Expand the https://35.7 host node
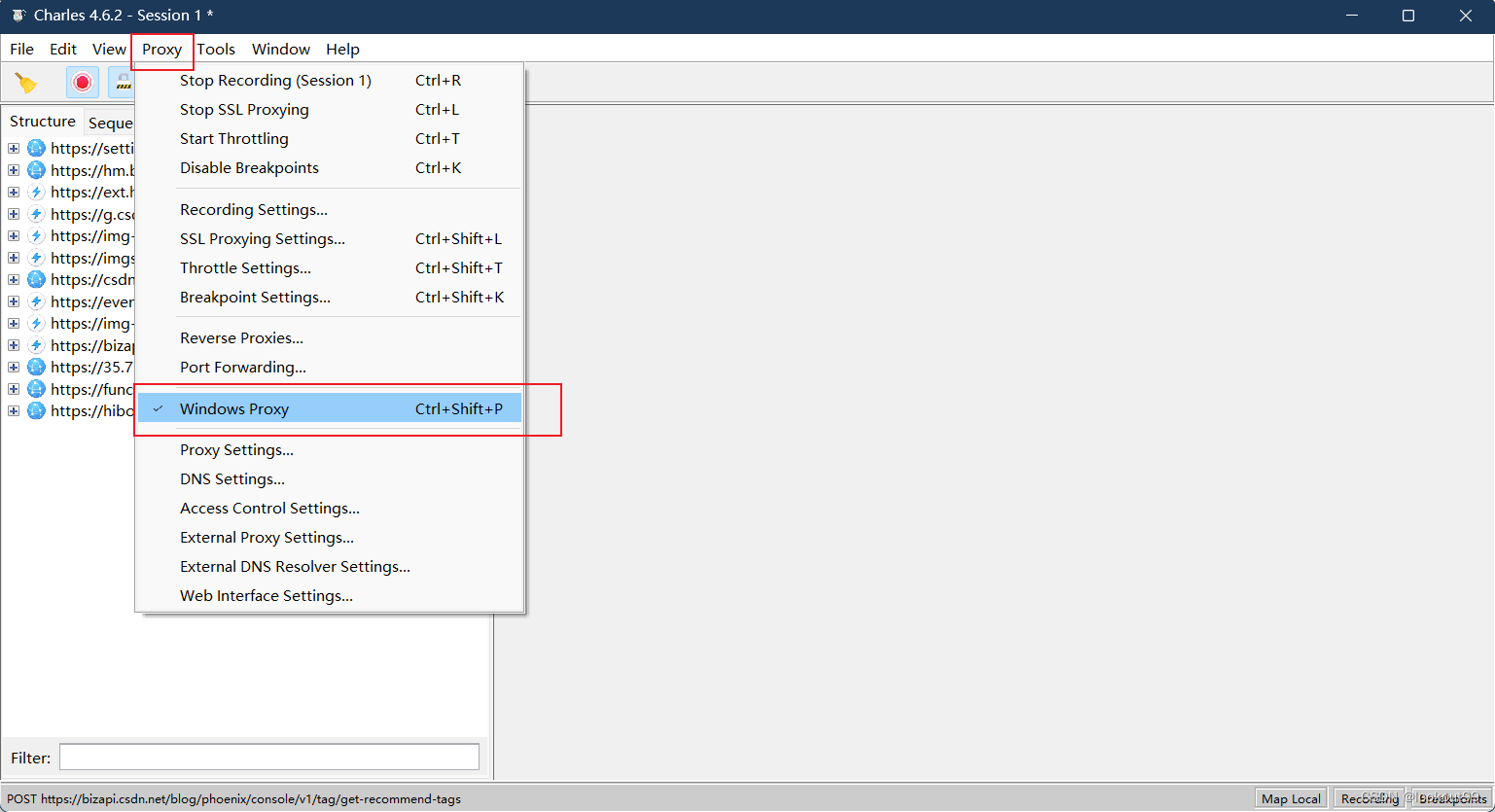The height and width of the screenshot is (812, 1495). [14, 368]
